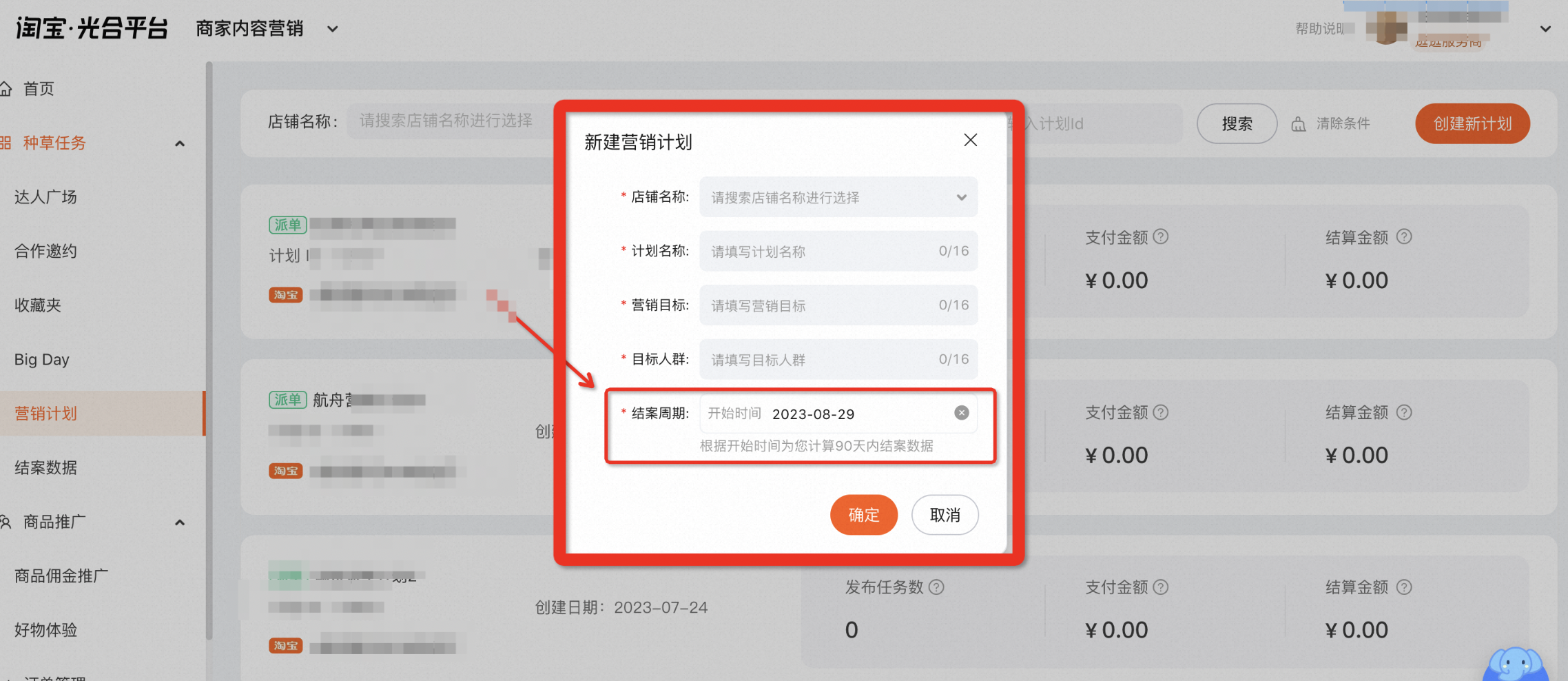Image resolution: width=1568 pixels, height=681 pixels.
Task: Click the 目标人群 input field
Action: pos(838,359)
